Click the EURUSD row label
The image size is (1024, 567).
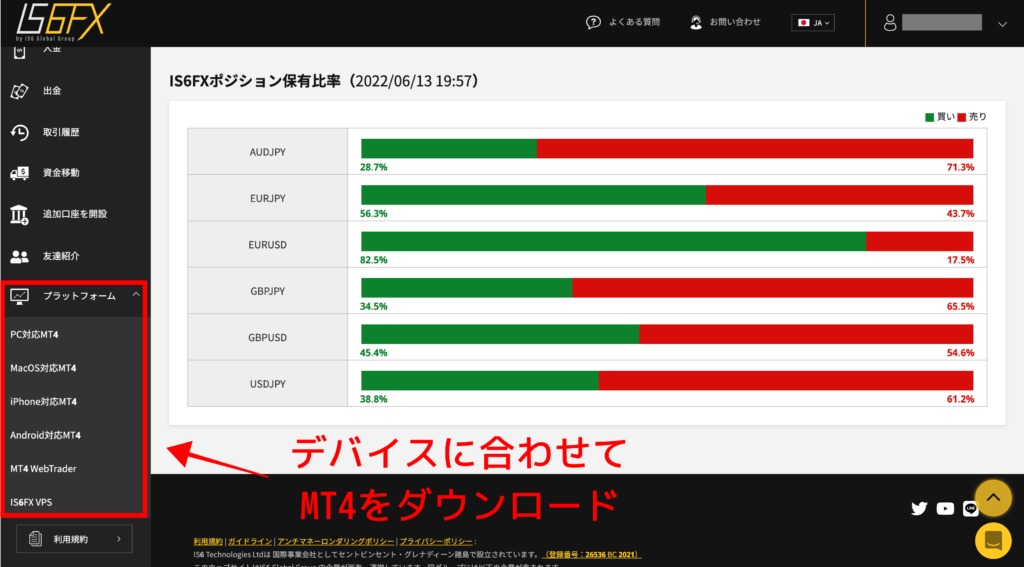click(x=268, y=245)
